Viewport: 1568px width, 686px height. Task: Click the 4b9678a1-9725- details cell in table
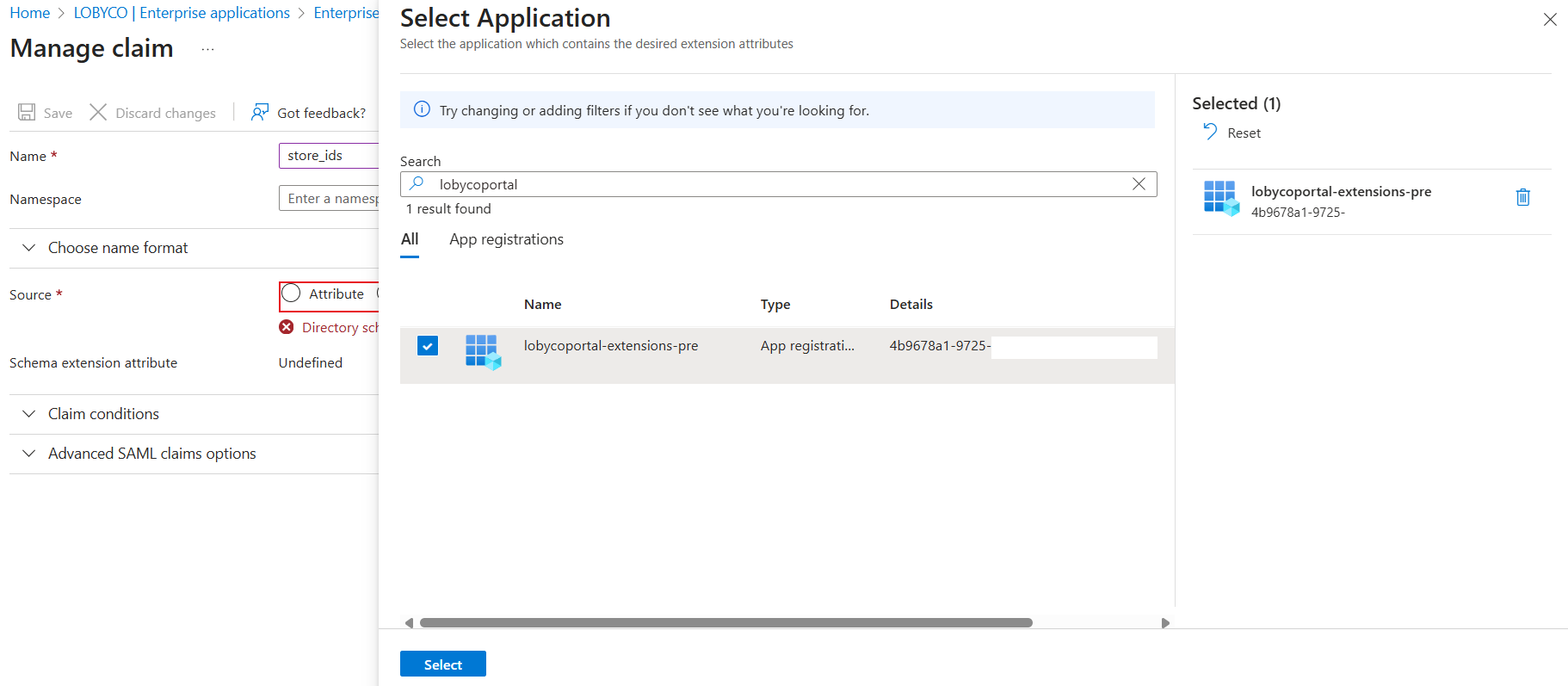(x=940, y=346)
